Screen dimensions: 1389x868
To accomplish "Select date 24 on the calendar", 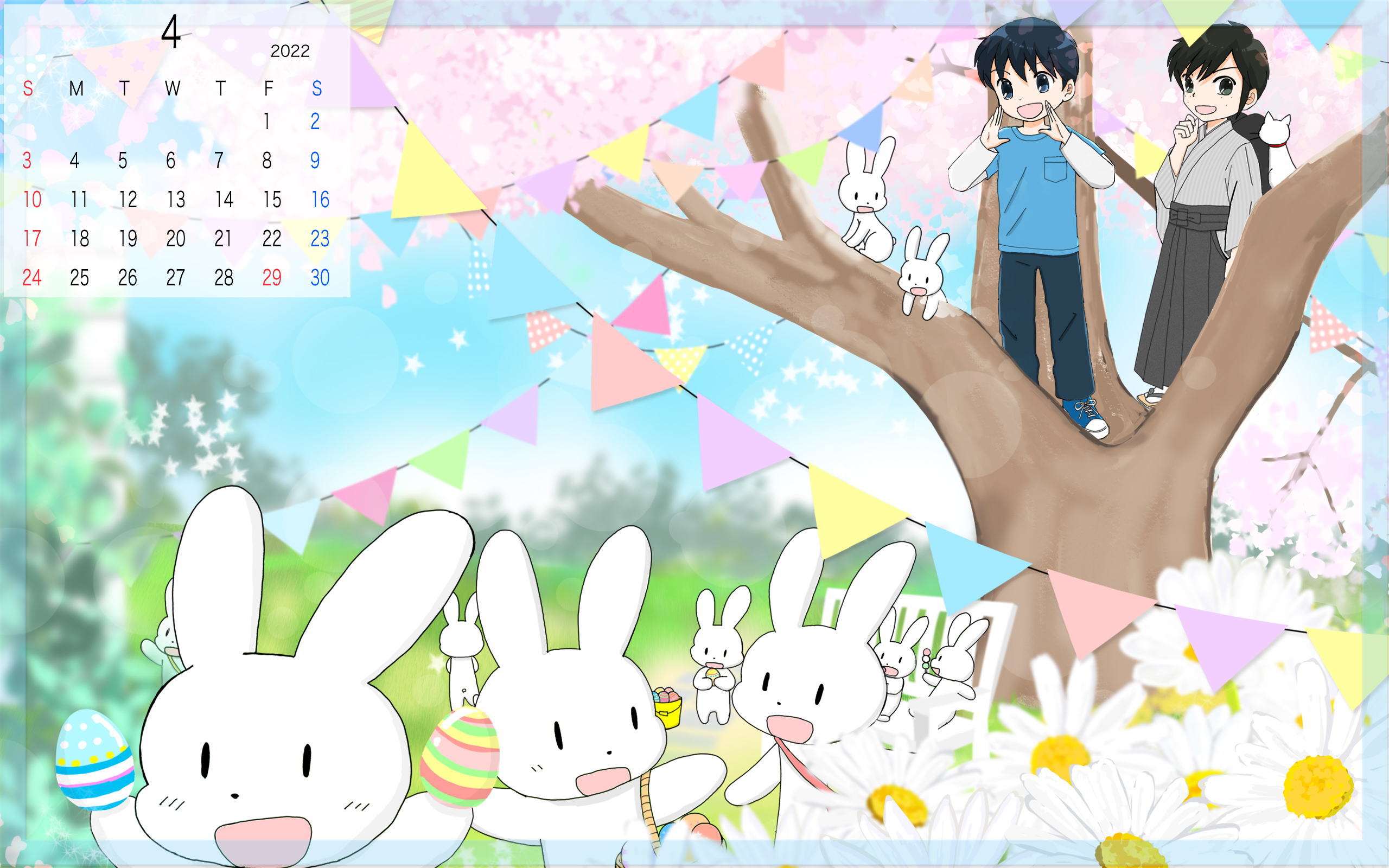I will click(32, 277).
